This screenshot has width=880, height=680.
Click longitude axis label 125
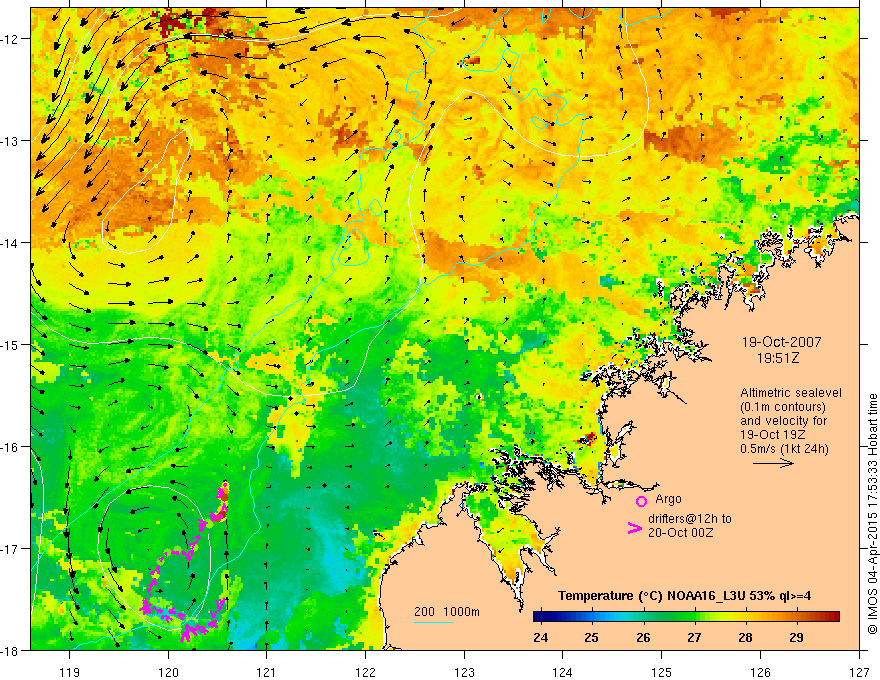(x=662, y=672)
